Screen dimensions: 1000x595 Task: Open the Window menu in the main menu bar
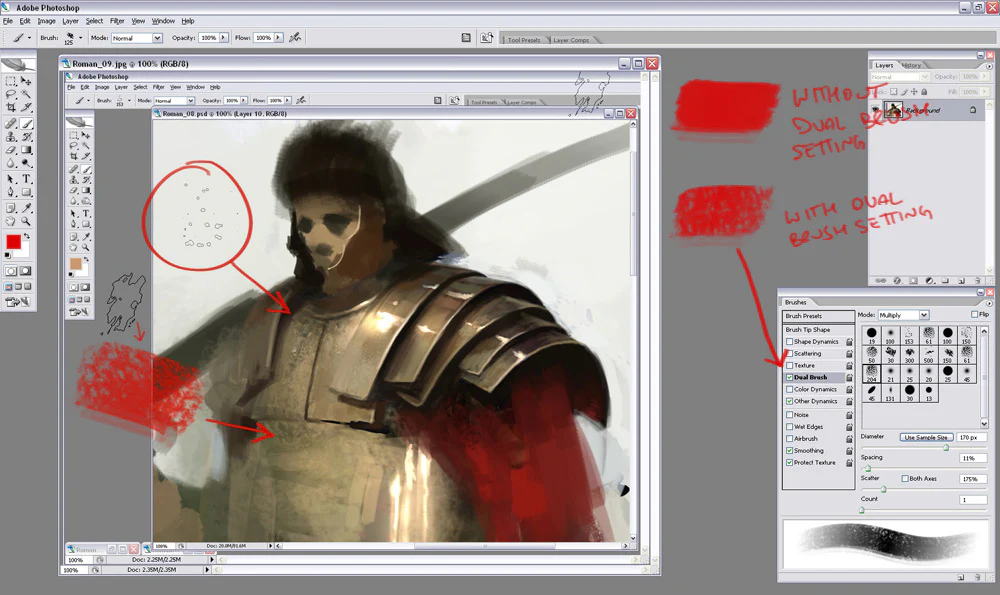(x=163, y=21)
